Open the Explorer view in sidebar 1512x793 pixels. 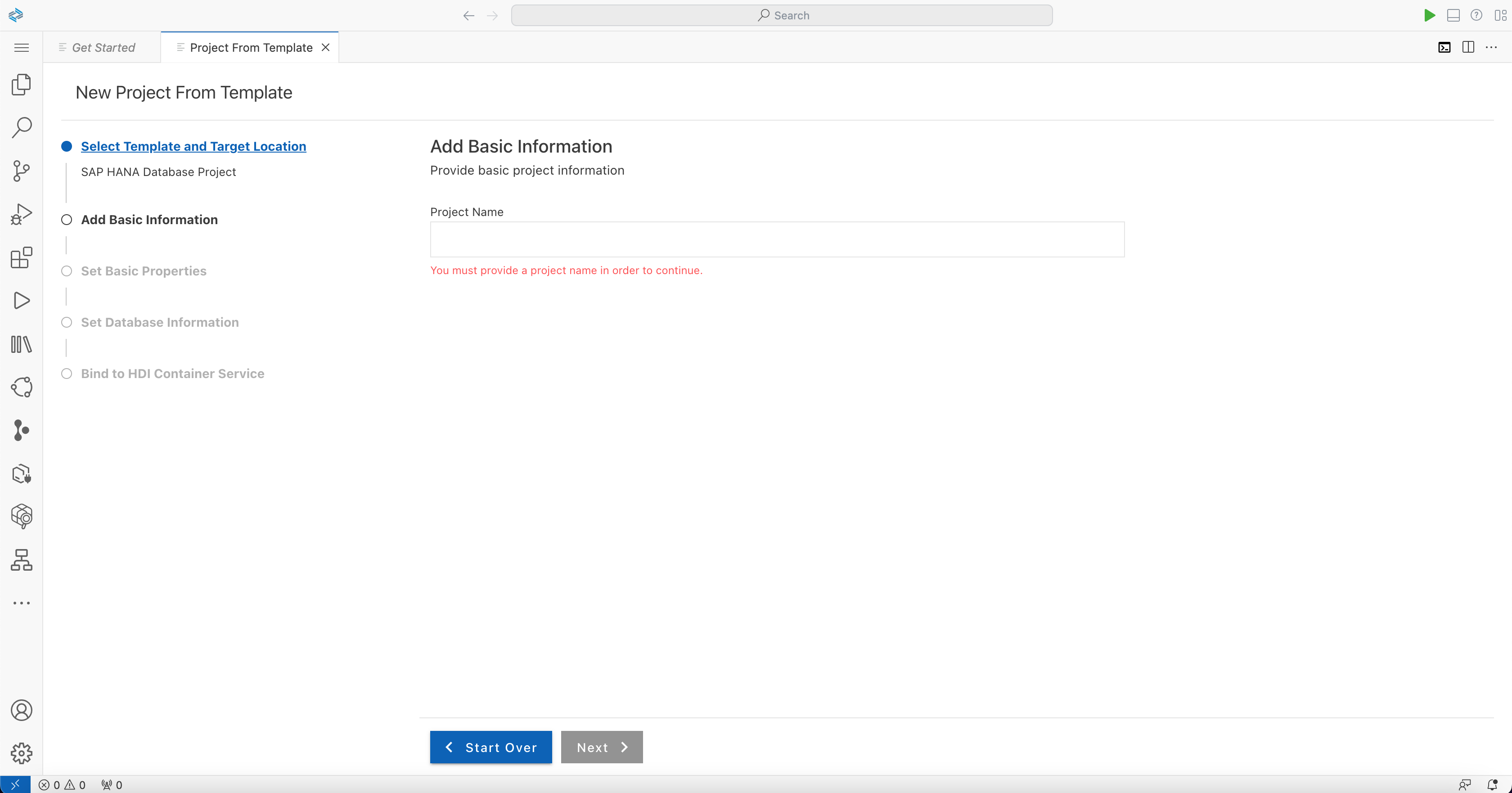coord(21,85)
